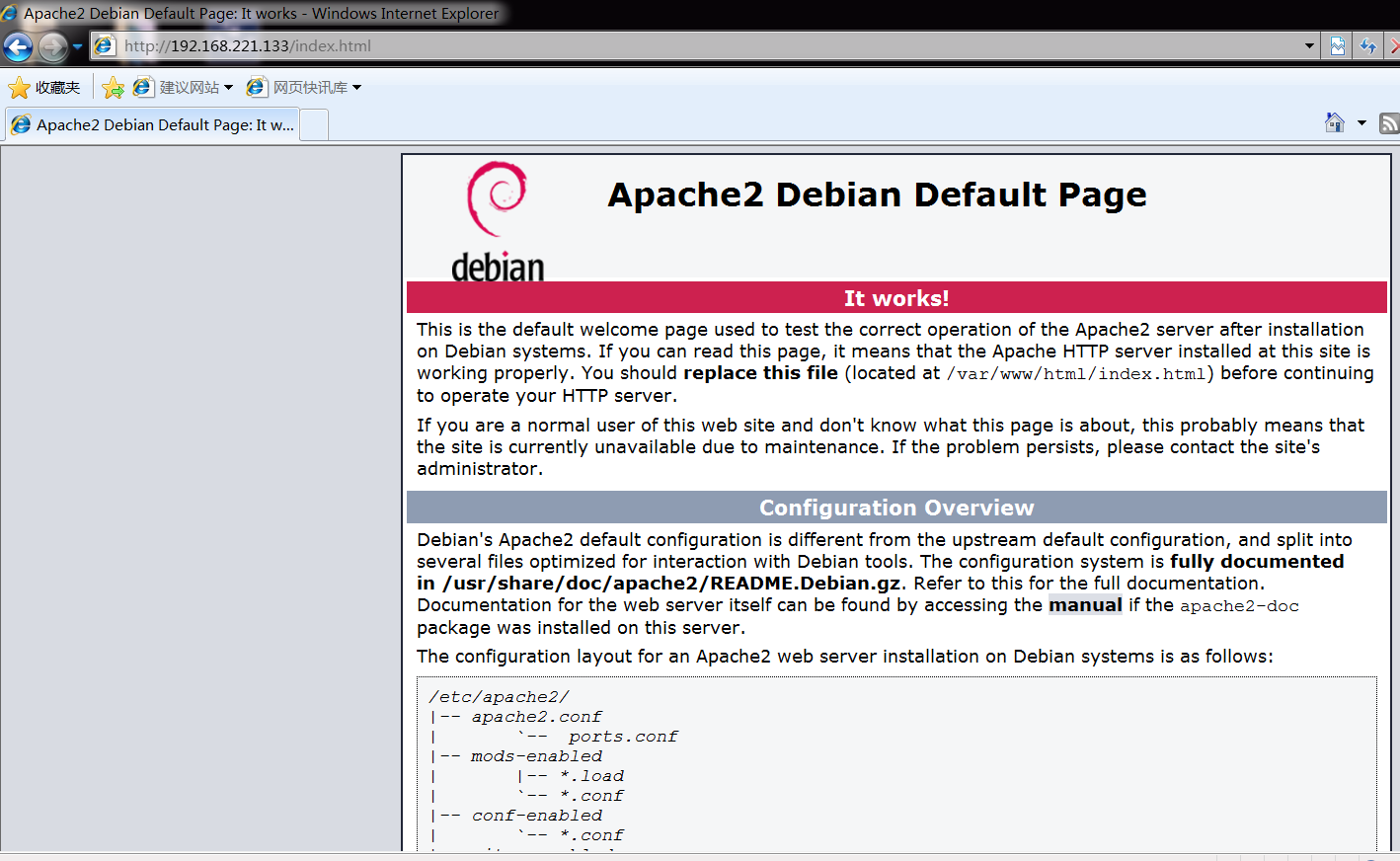Click the Configuration Overview heading
1400x861 pixels.
click(x=896, y=508)
